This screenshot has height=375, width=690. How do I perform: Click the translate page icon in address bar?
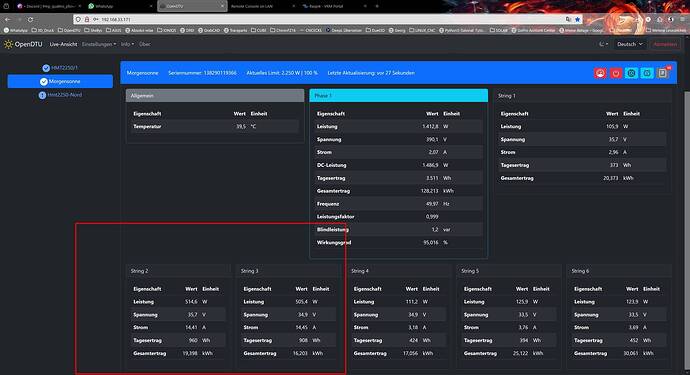569,19
